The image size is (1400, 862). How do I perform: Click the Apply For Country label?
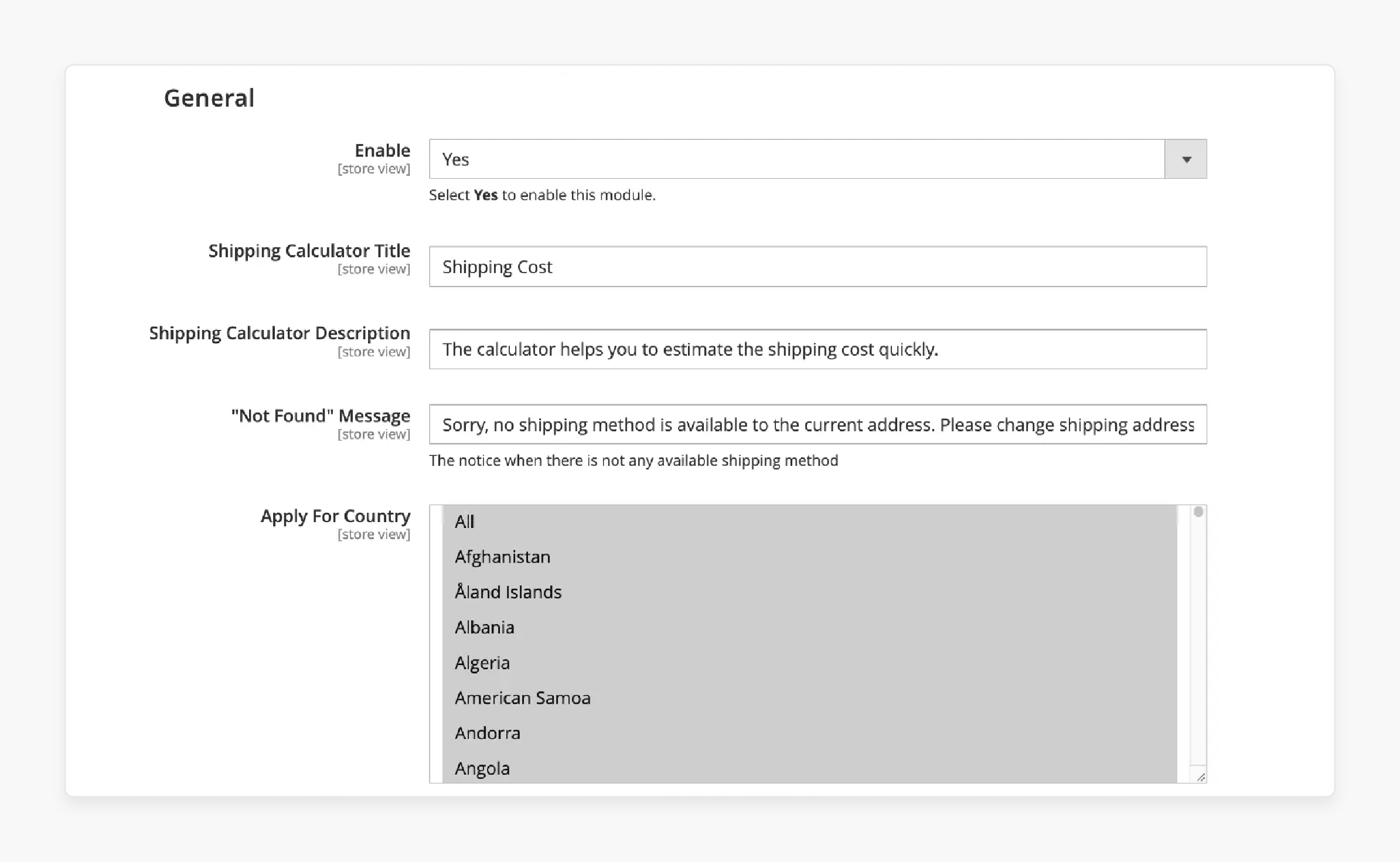click(335, 516)
